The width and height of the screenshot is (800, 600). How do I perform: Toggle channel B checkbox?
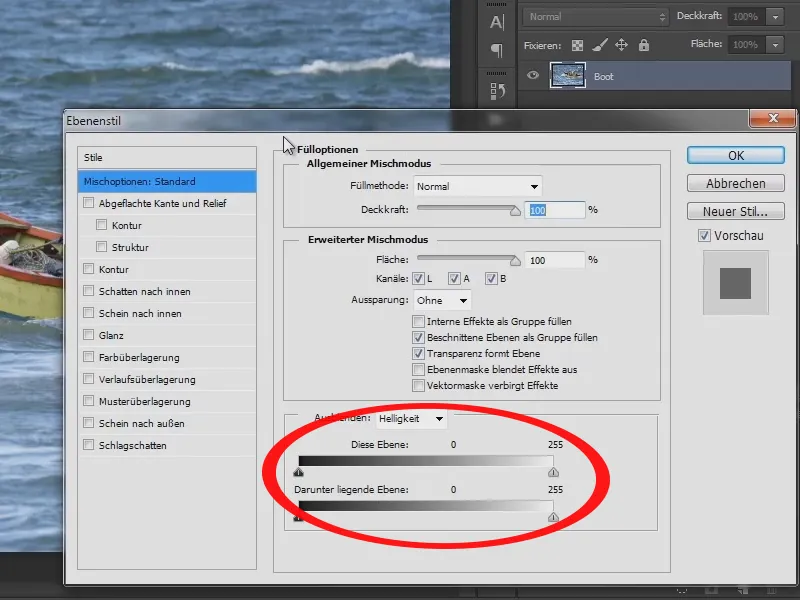pos(491,279)
